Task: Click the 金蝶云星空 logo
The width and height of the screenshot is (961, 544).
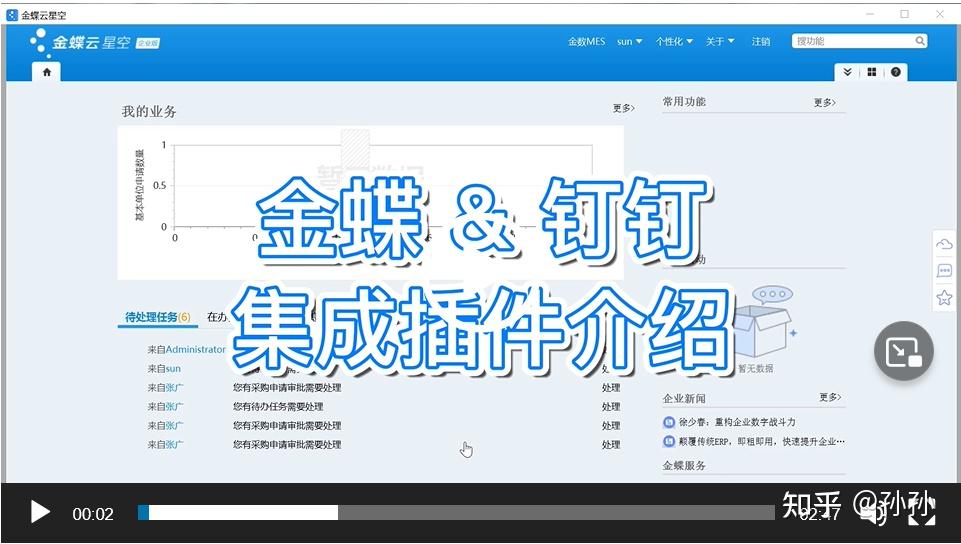Action: [x=95, y=42]
